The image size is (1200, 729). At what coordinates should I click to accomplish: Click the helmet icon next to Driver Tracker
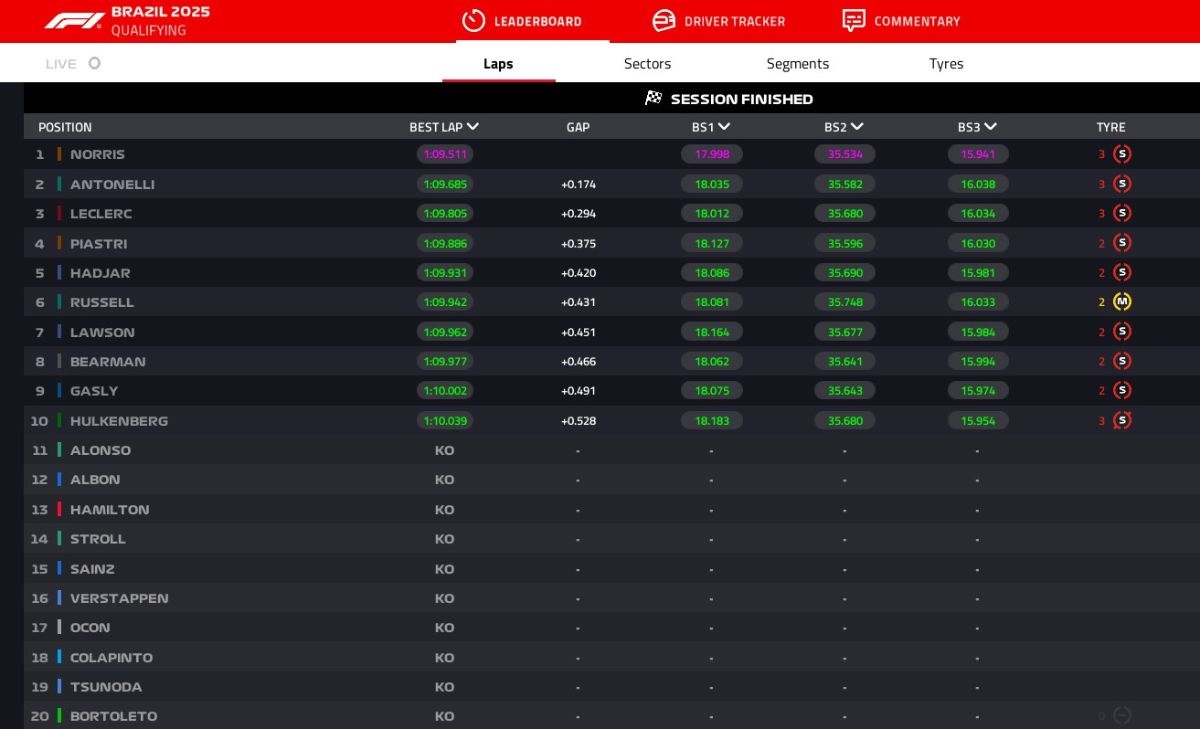tap(661, 20)
